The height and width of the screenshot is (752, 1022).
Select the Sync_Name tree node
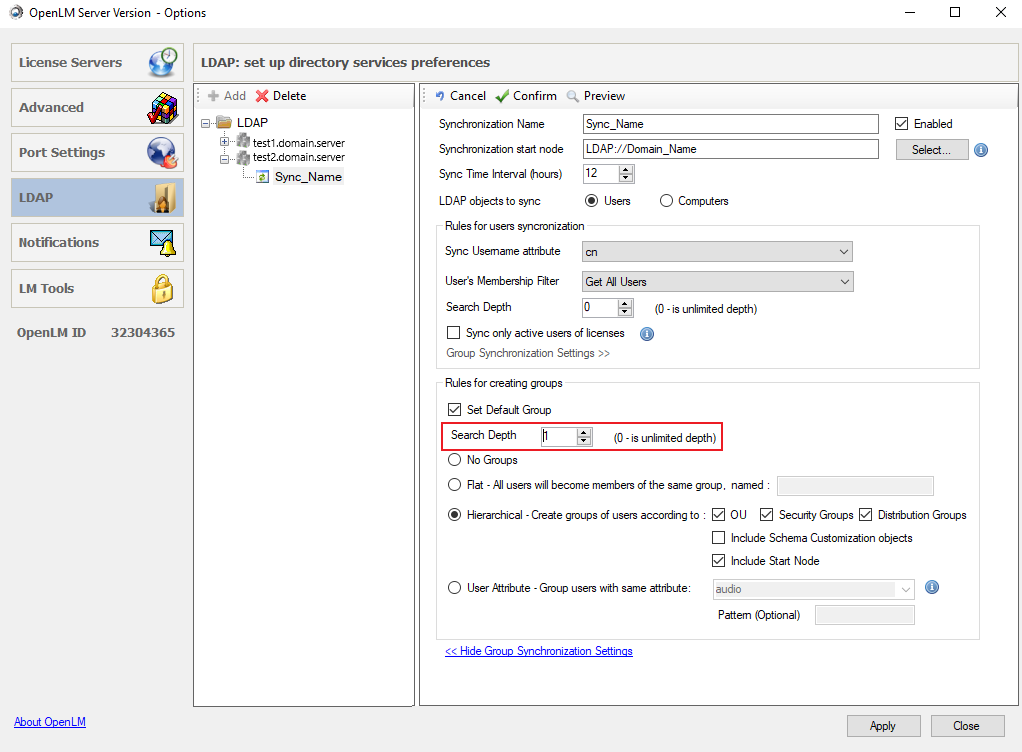click(x=308, y=177)
